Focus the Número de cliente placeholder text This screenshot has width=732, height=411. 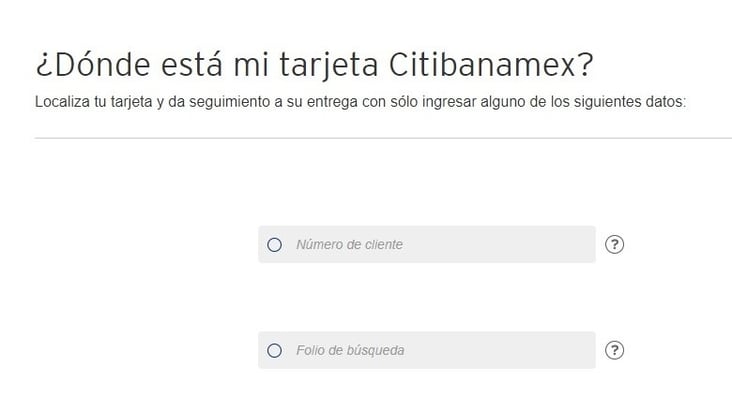(349, 244)
